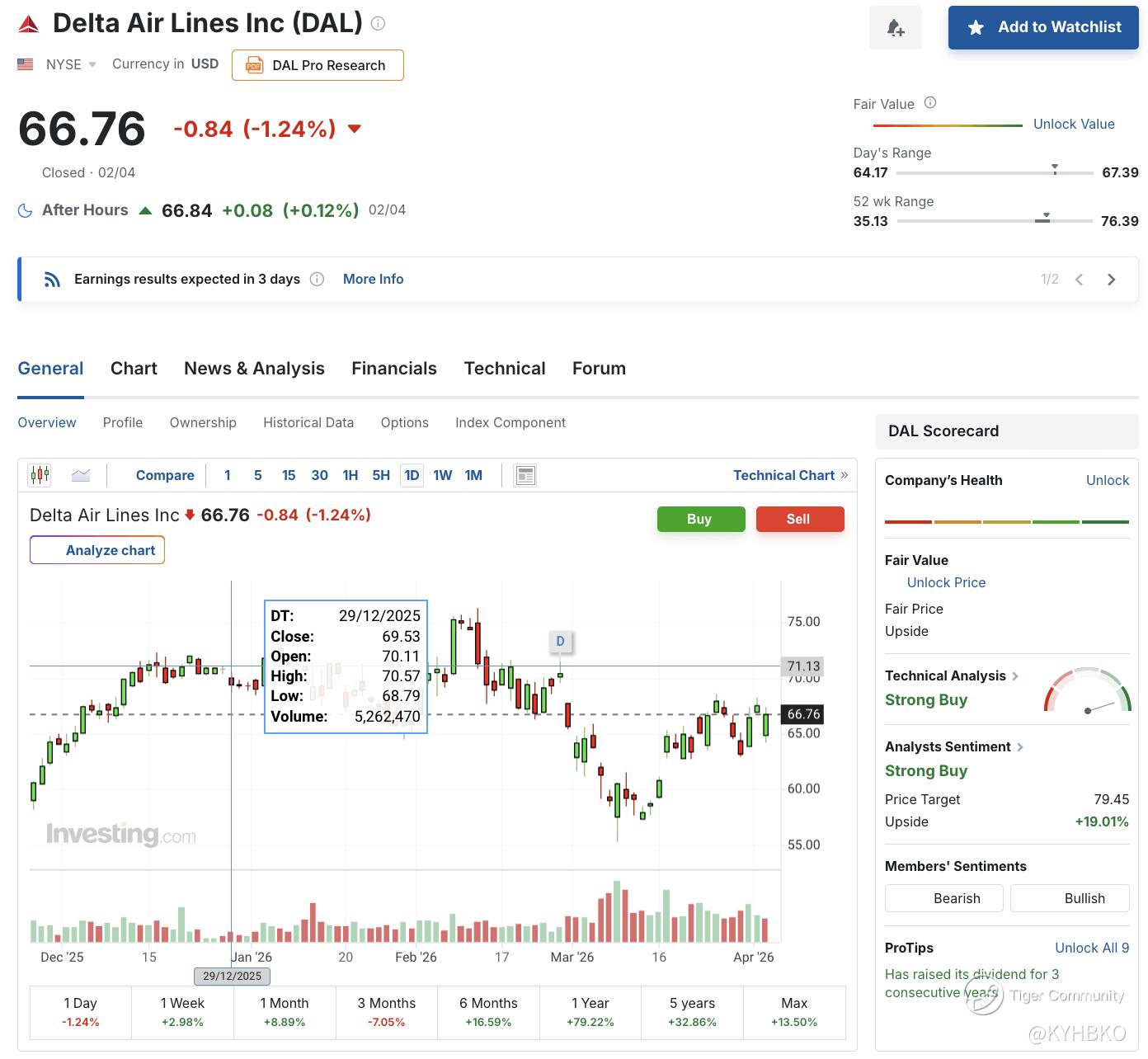1148x1059 pixels.
Task: Open the Technical Chart link
Action: [x=790, y=475]
